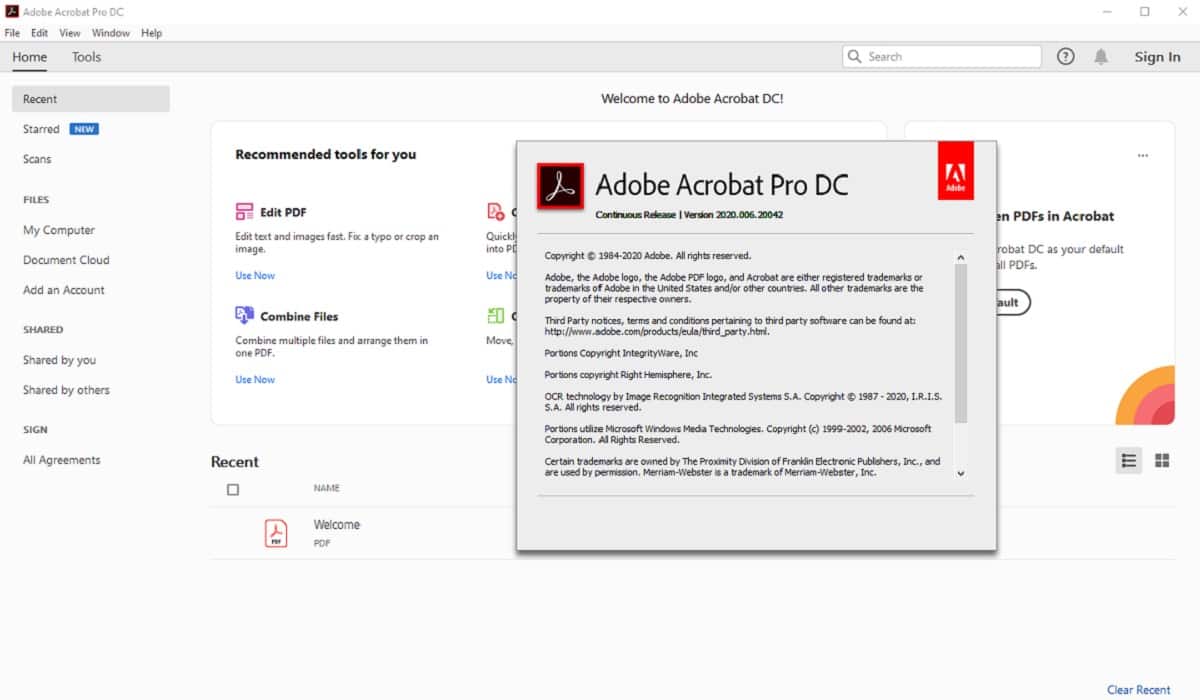Image resolution: width=1200 pixels, height=700 pixels.
Task: Switch Recent files to list view
Action: click(x=1129, y=460)
